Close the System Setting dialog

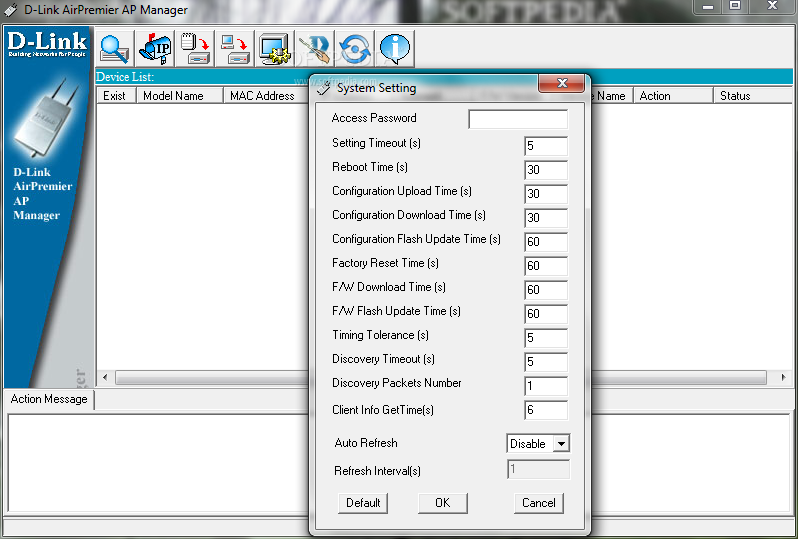coord(561,83)
